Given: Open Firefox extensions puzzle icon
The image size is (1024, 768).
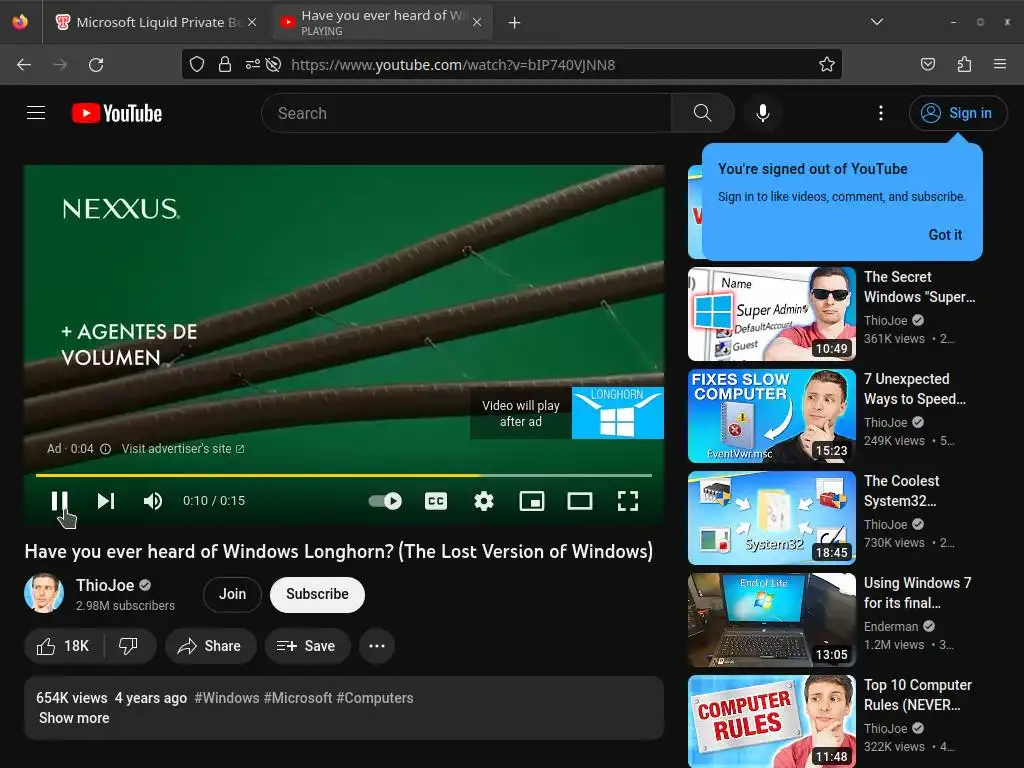Looking at the screenshot, I should pos(964,64).
